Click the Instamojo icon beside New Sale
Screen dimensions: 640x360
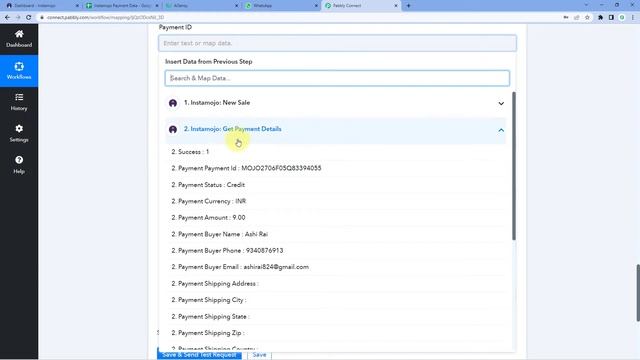click(x=173, y=103)
